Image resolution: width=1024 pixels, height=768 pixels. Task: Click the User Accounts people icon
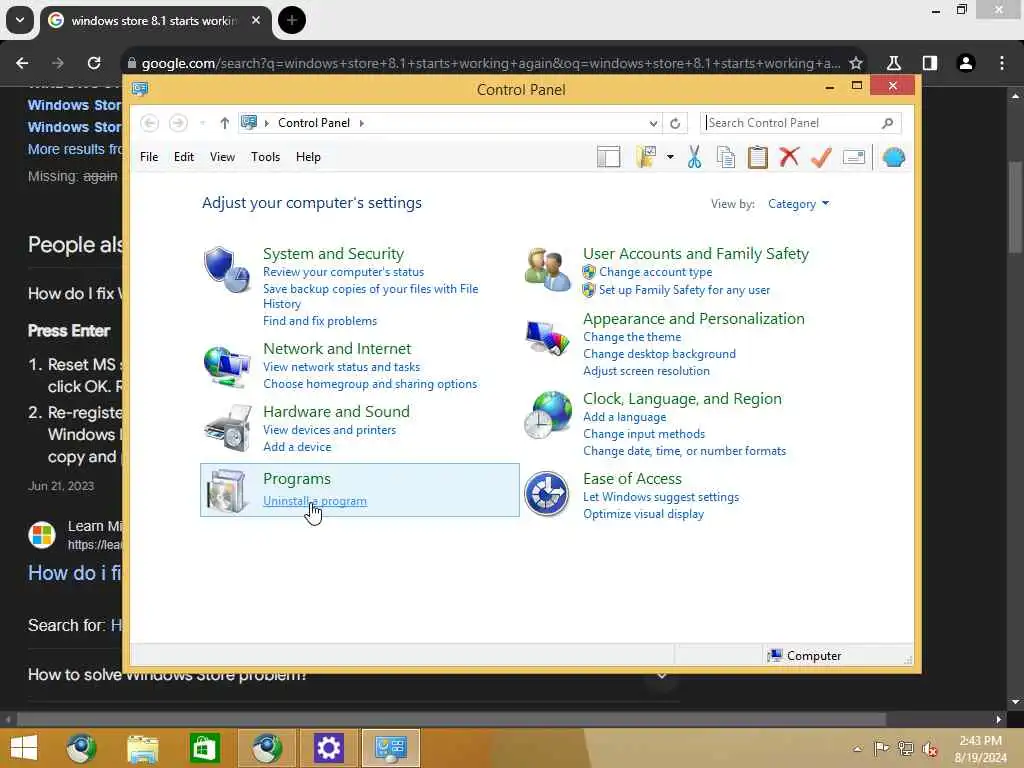pyautogui.click(x=547, y=269)
